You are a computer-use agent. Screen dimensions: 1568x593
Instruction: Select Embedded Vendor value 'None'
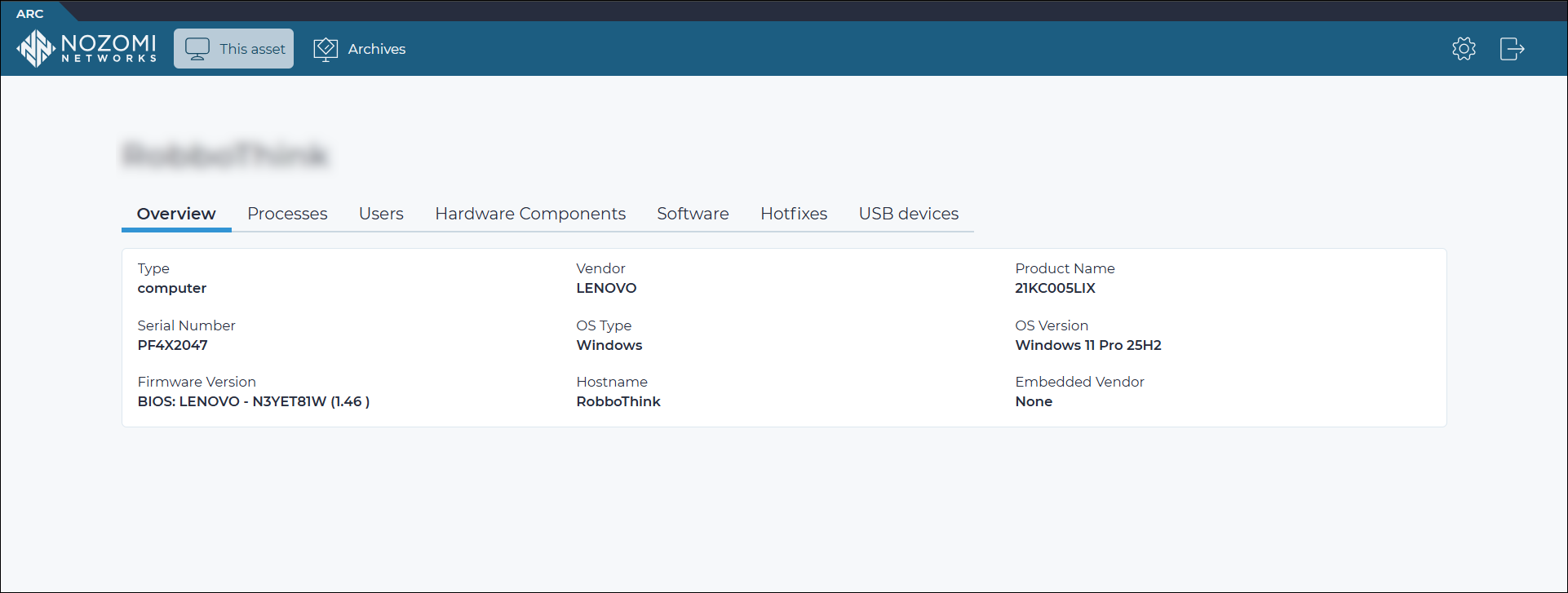[x=1034, y=401]
